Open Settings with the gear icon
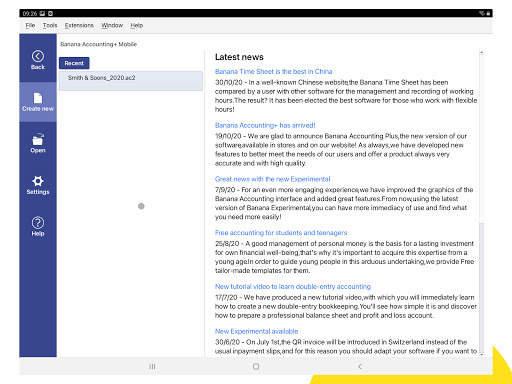This screenshot has width=512, height=384. (x=38, y=181)
